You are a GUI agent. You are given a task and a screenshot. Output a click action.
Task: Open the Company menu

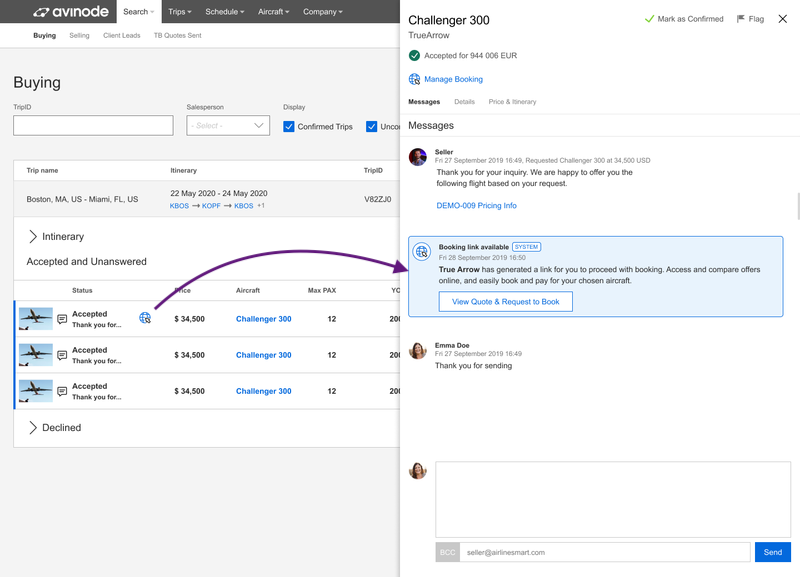point(322,12)
